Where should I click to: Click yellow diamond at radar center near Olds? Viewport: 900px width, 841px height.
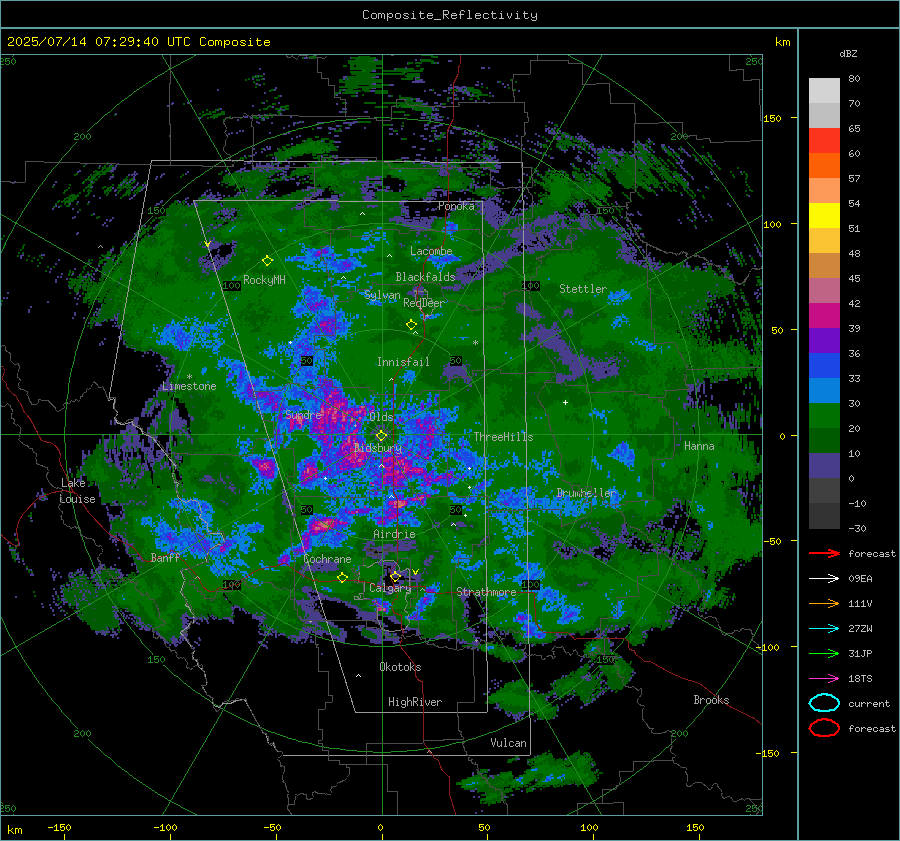[x=381, y=436]
